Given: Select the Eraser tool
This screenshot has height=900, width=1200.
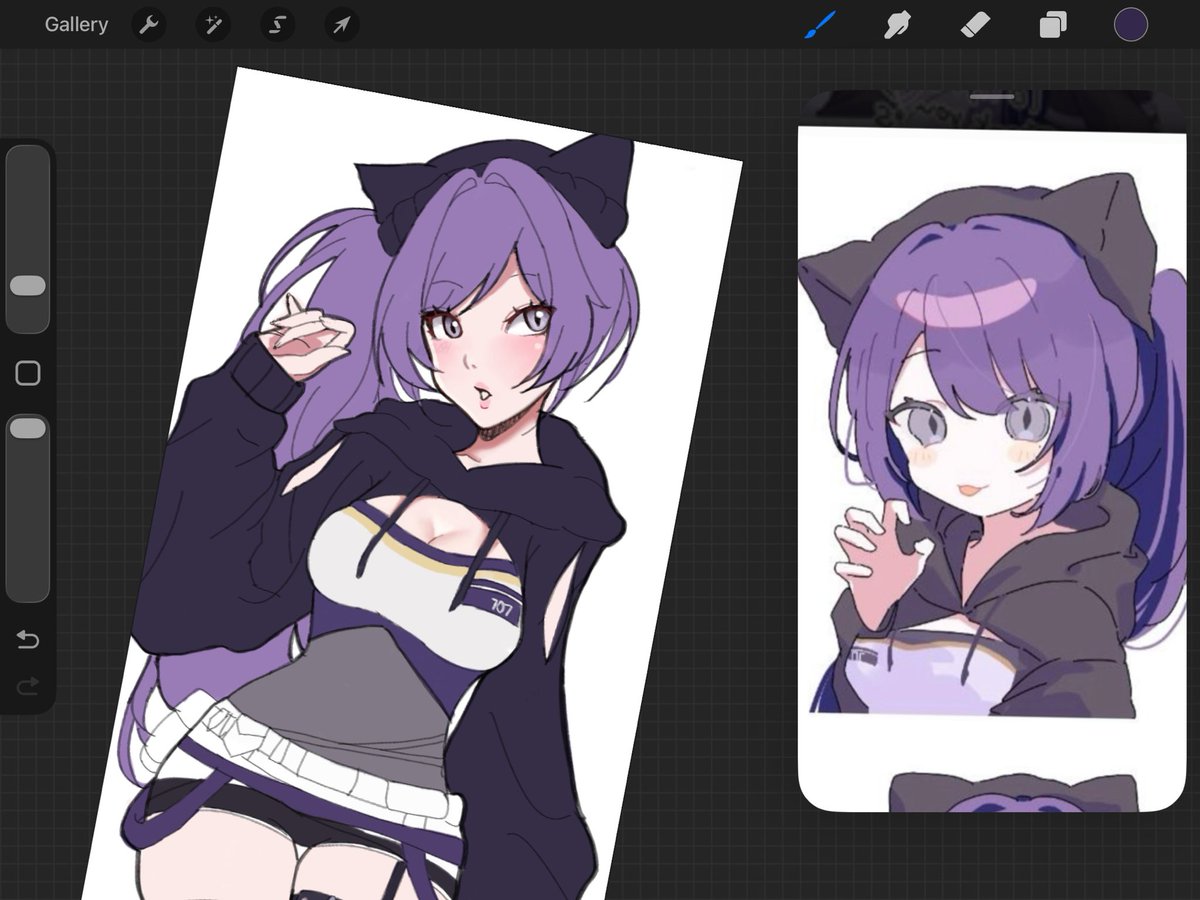Looking at the screenshot, I should click(x=975, y=25).
